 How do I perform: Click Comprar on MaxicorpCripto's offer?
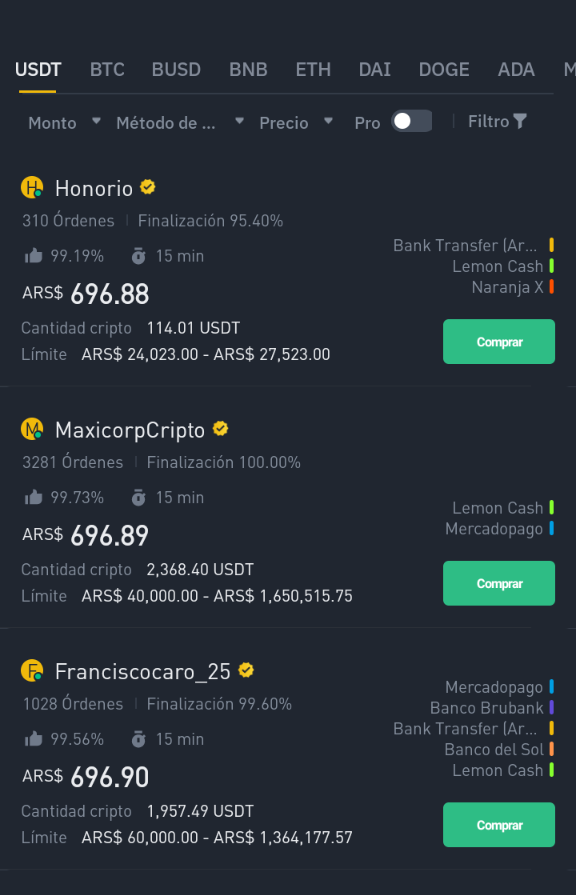click(499, 583)
